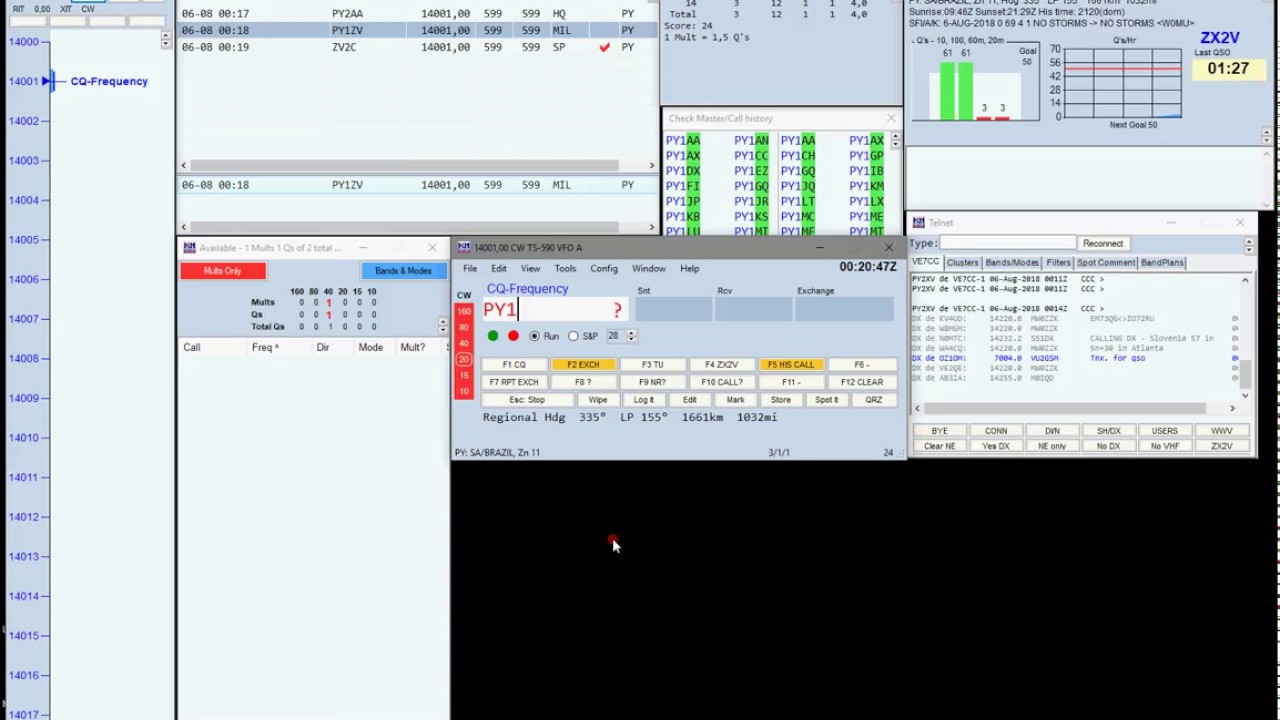The image size is (1280, 720).
Task: Select the 10 meter band button
Action: [464, 391]
